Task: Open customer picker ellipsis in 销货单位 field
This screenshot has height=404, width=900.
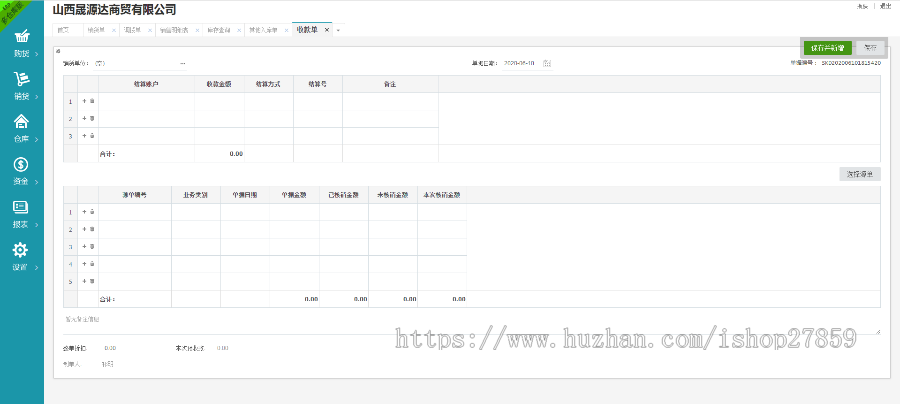Action: (x=183, y=63)
